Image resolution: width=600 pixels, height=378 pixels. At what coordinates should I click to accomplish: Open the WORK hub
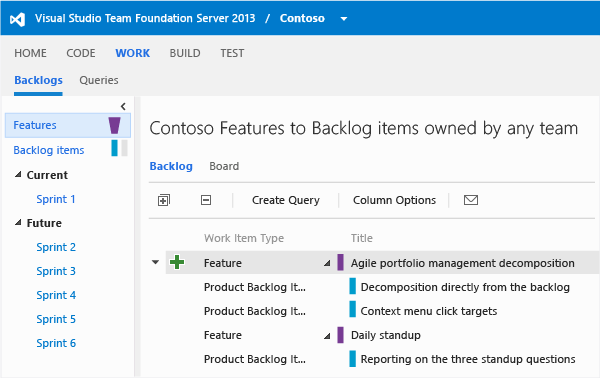(133, 53)
